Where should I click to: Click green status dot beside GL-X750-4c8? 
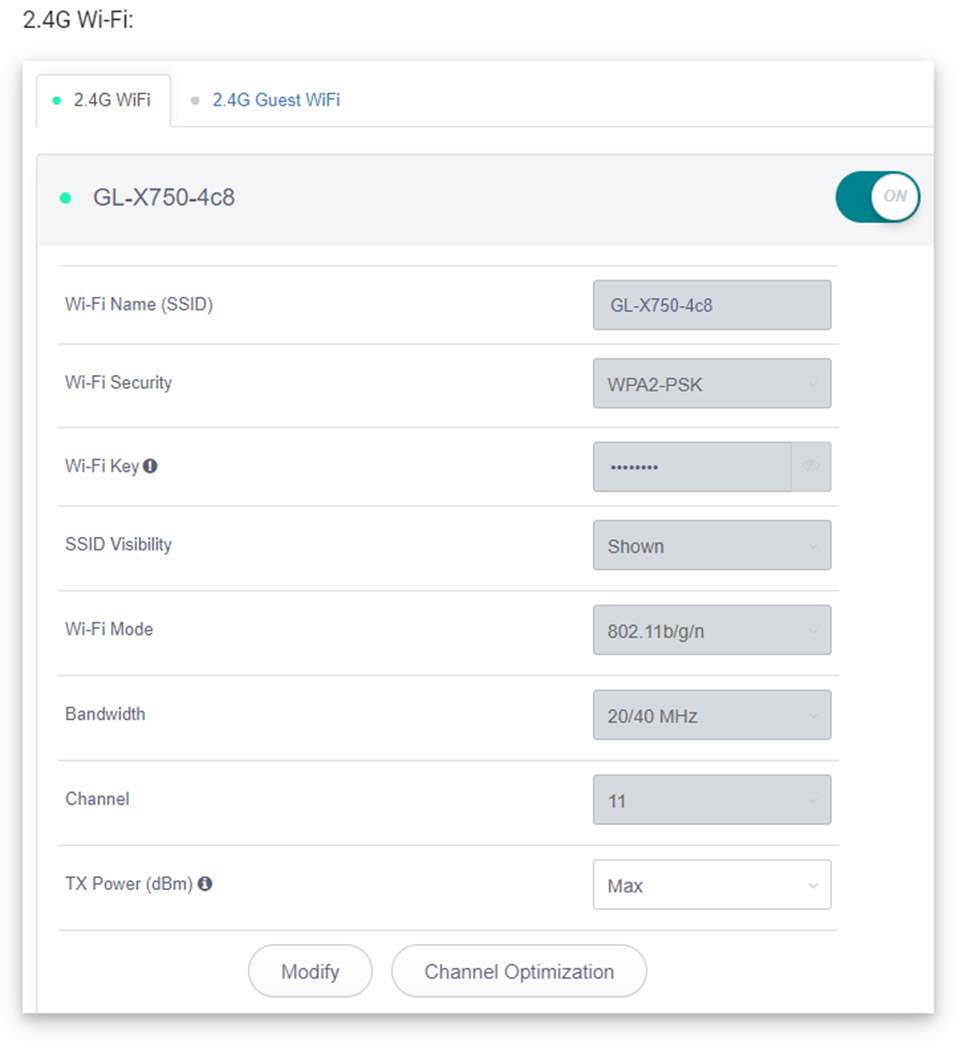pyautogui.click(x=66, y=198)
